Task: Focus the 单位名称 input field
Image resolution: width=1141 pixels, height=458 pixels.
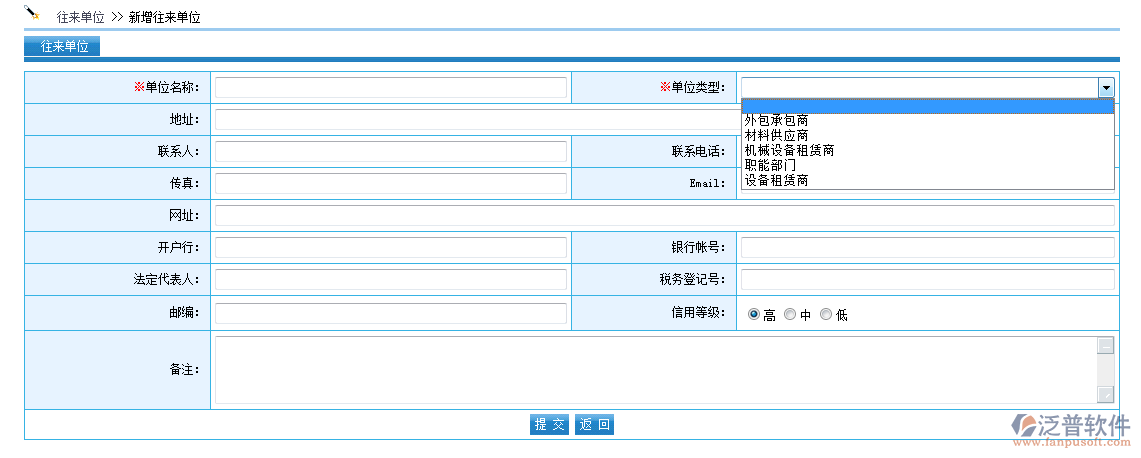Action: point(391,88)
